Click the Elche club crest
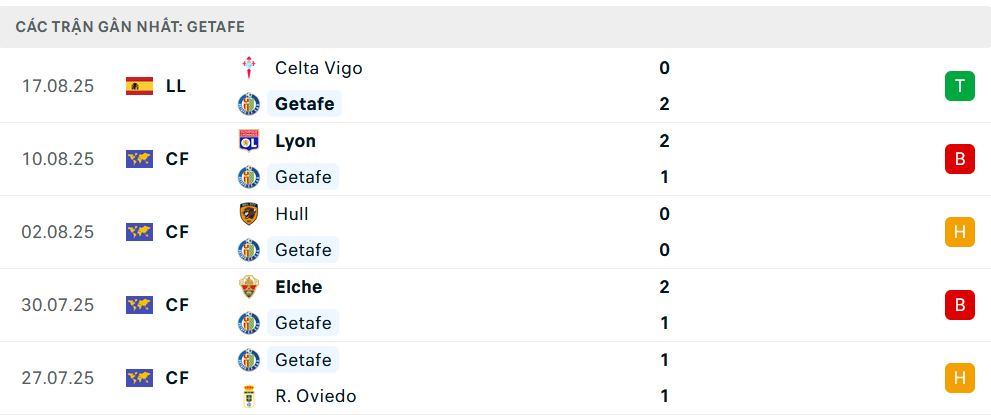The height and width of the screenshot is (415, 991). point(248,287)
